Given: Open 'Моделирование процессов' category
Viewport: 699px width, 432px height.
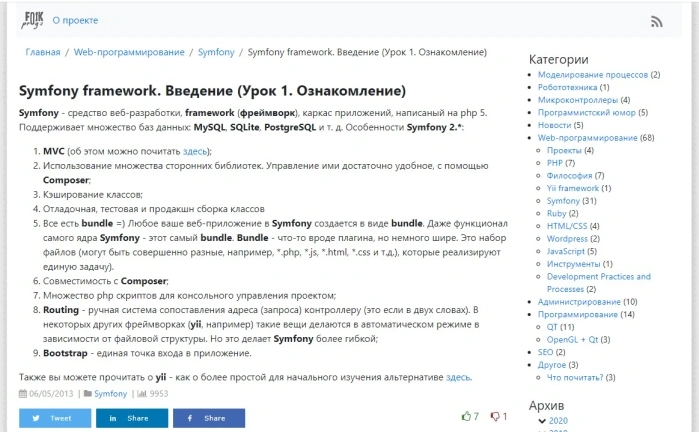Looking at the screenshot, I should tap(592, 74).
